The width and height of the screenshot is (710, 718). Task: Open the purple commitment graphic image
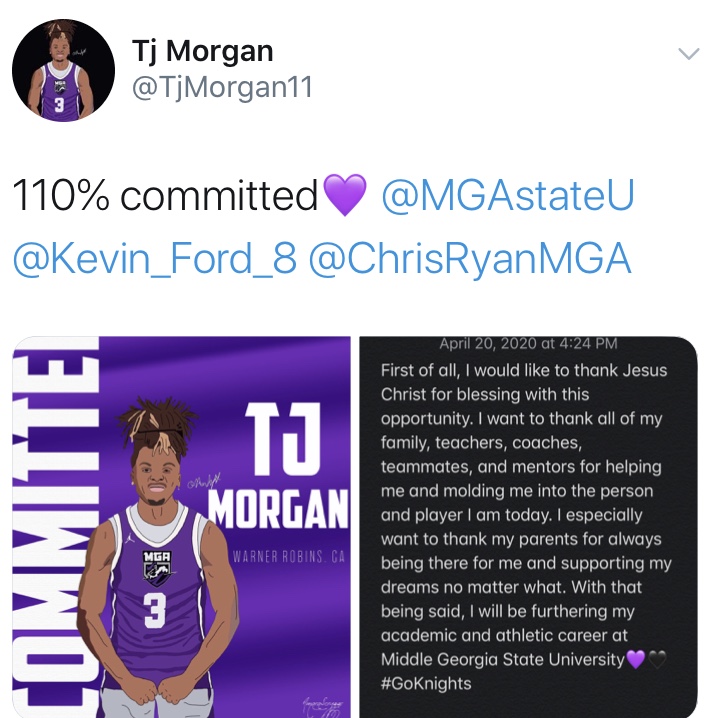(181, 527)
